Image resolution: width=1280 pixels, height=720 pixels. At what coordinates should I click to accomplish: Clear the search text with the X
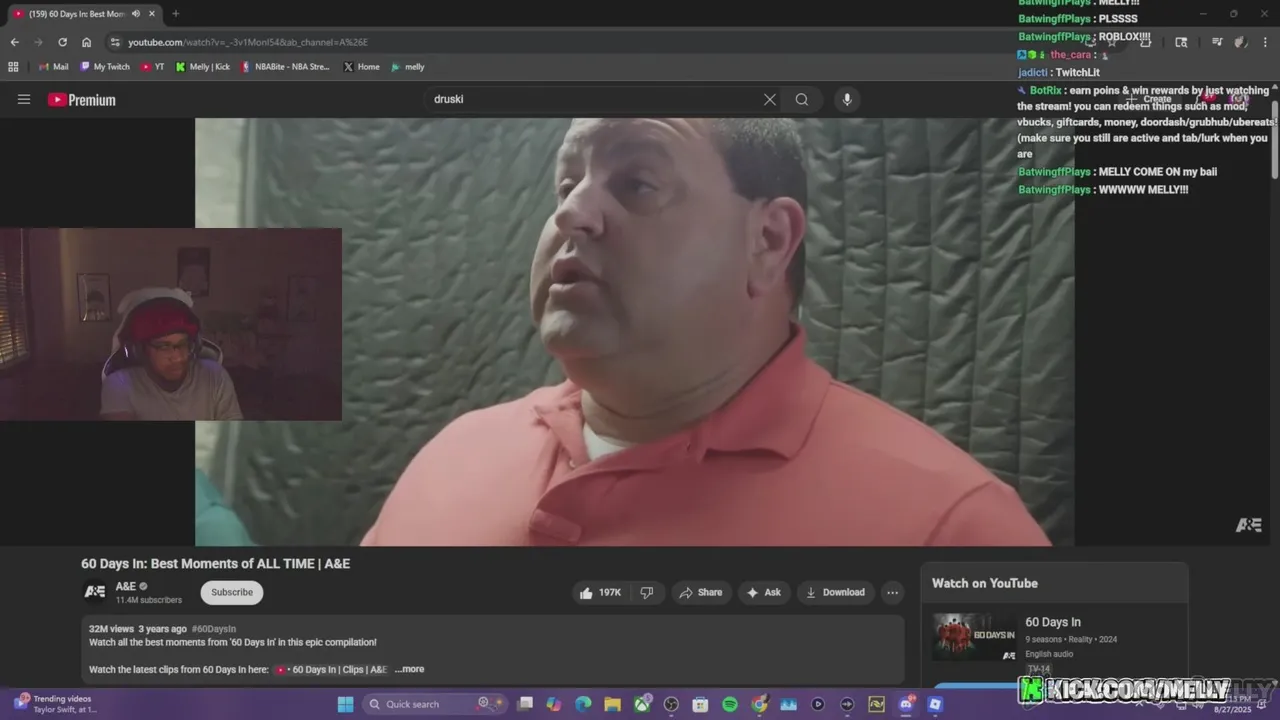[x=770, y=99]
